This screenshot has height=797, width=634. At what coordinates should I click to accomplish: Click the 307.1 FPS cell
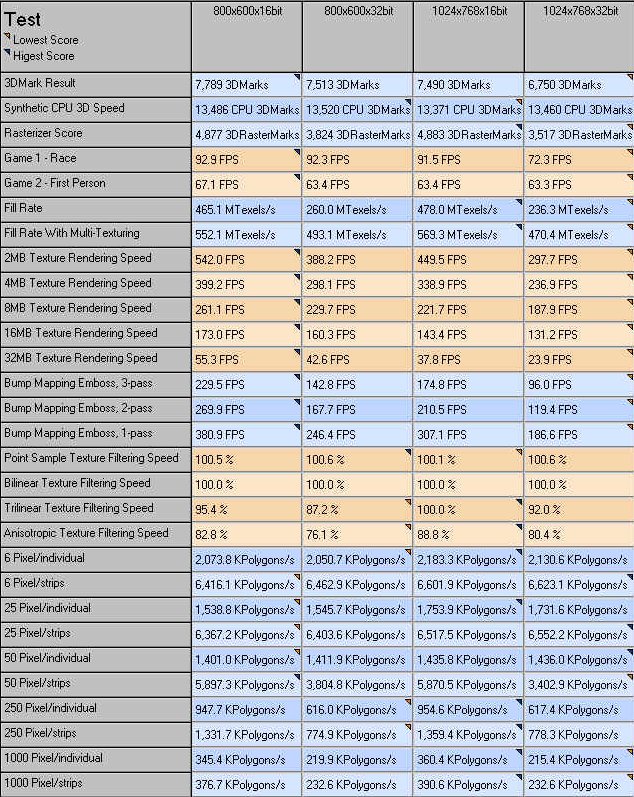pyautogui.click(x=468, y=435)
